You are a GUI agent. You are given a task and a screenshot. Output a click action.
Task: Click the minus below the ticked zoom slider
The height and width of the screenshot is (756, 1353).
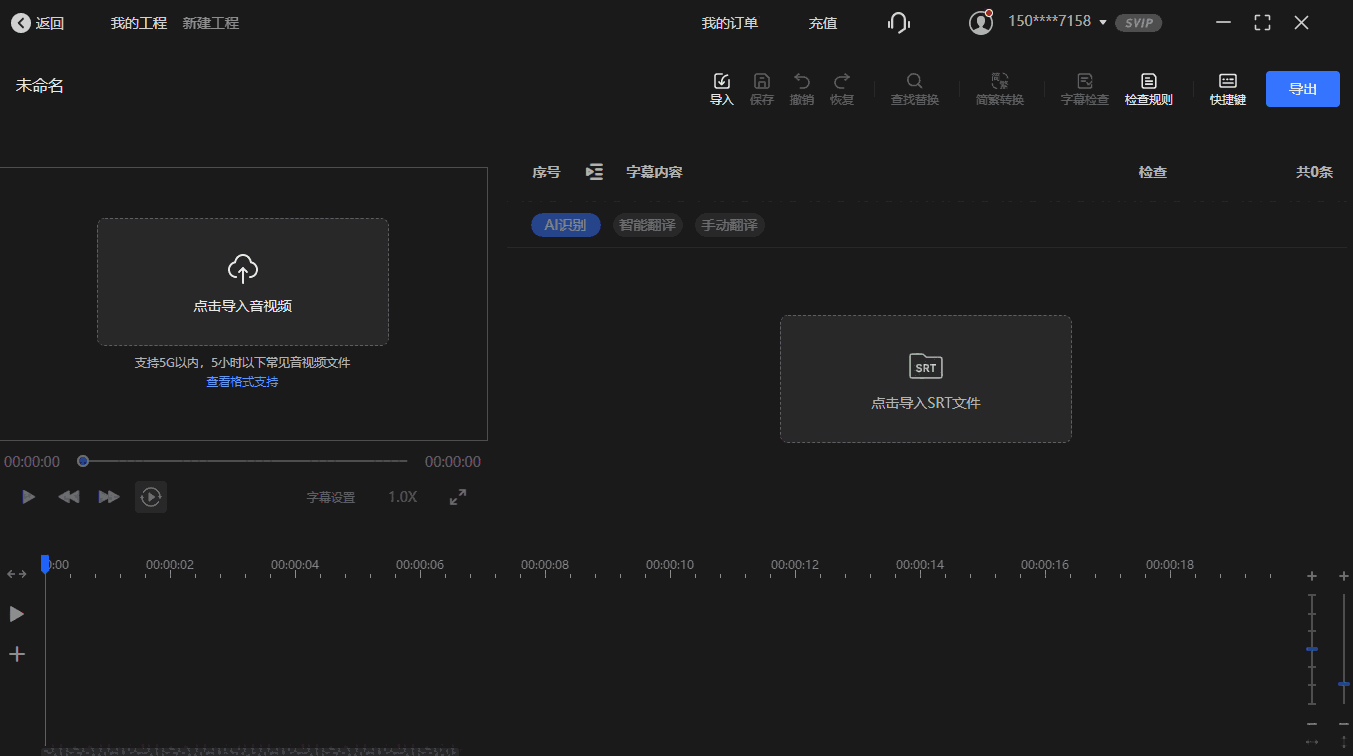(1312, 724)
